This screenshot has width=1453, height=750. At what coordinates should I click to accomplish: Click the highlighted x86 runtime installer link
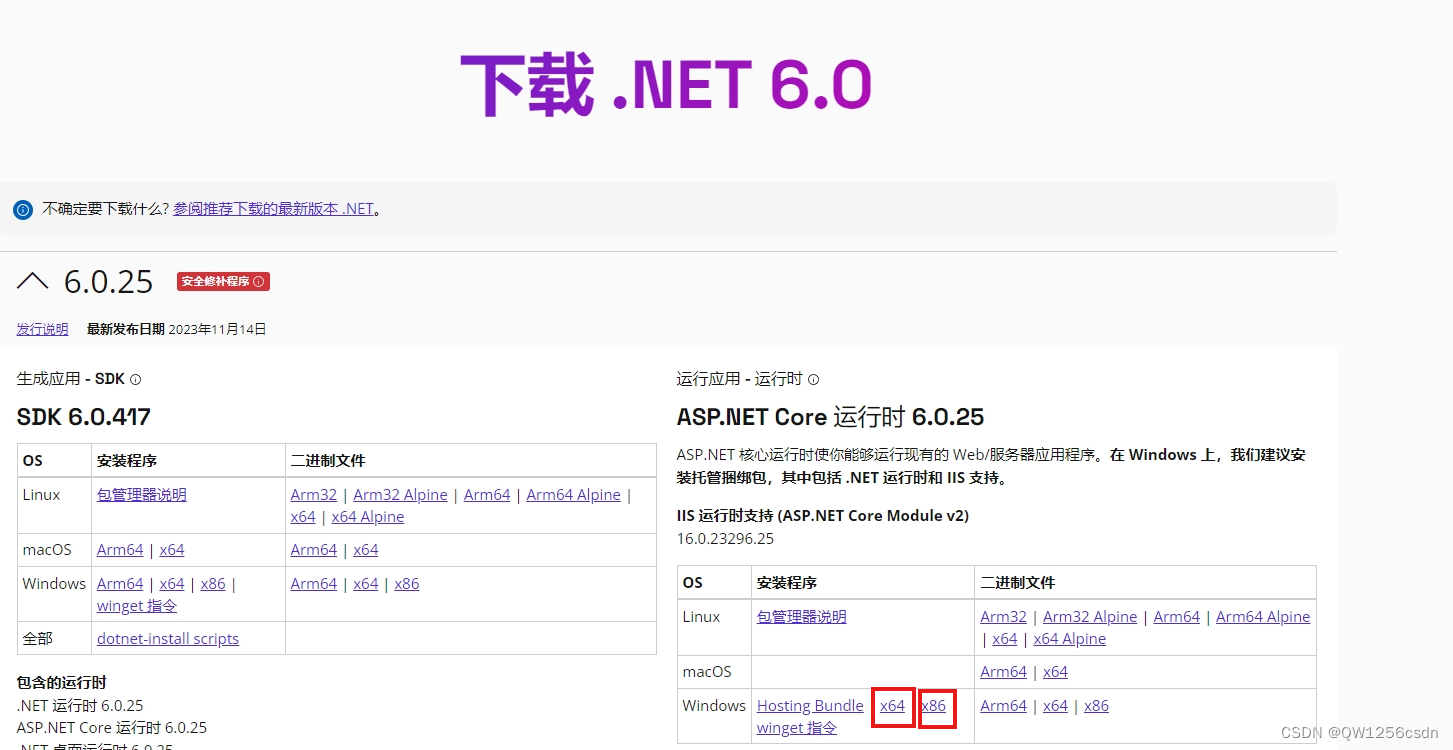point(936,705)
